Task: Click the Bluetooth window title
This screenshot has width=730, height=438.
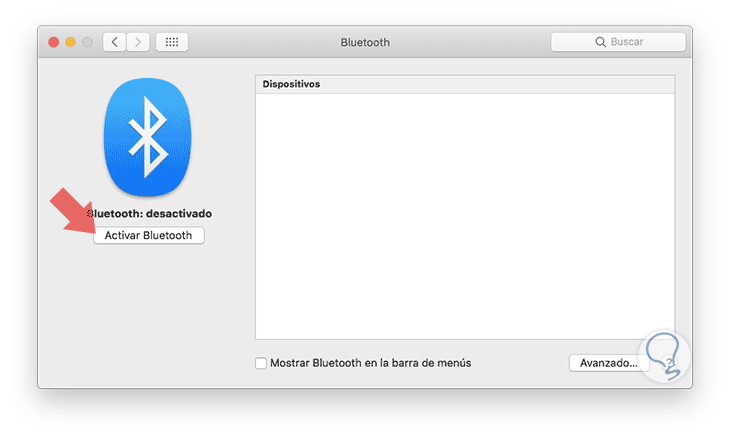Action: pyautogui.click(x=365, y=42)
